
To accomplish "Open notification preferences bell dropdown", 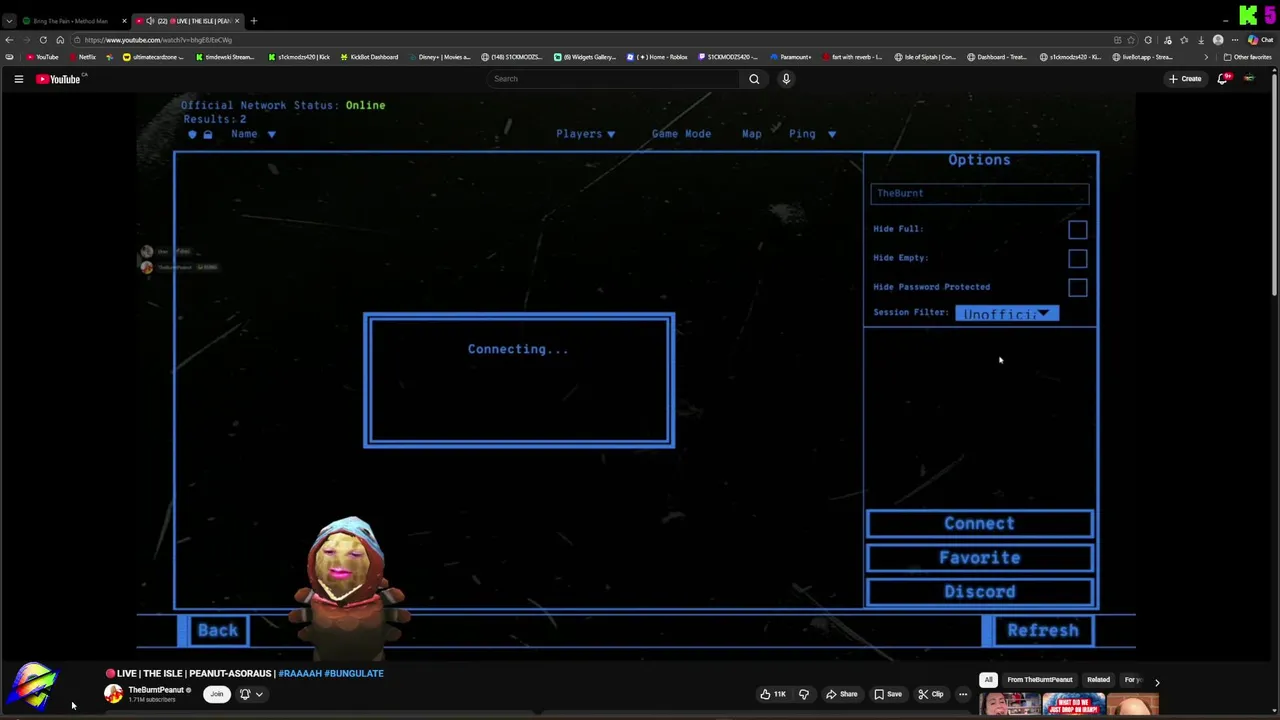I will 250,694.
